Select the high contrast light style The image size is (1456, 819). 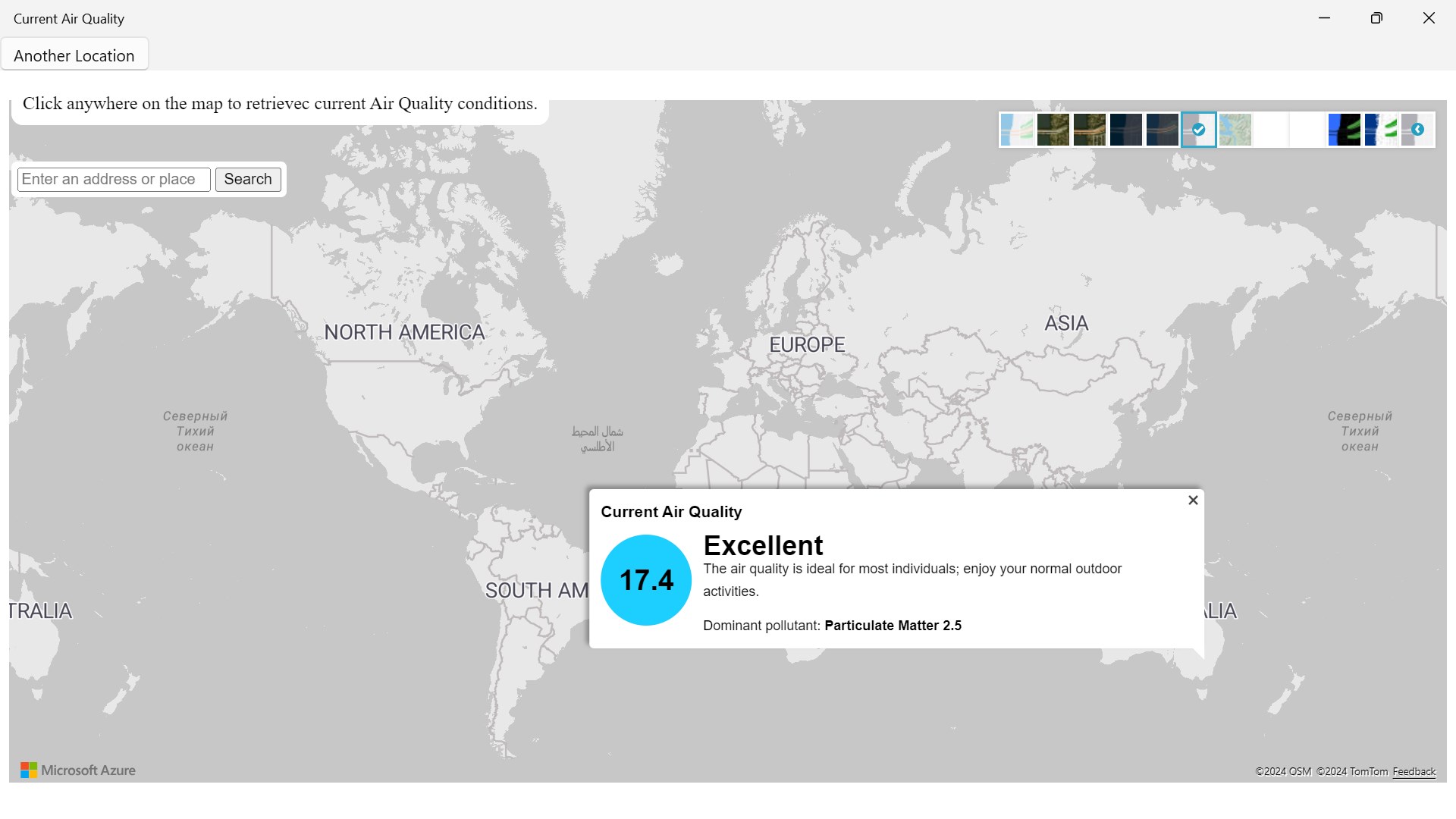pos(1380,130)
